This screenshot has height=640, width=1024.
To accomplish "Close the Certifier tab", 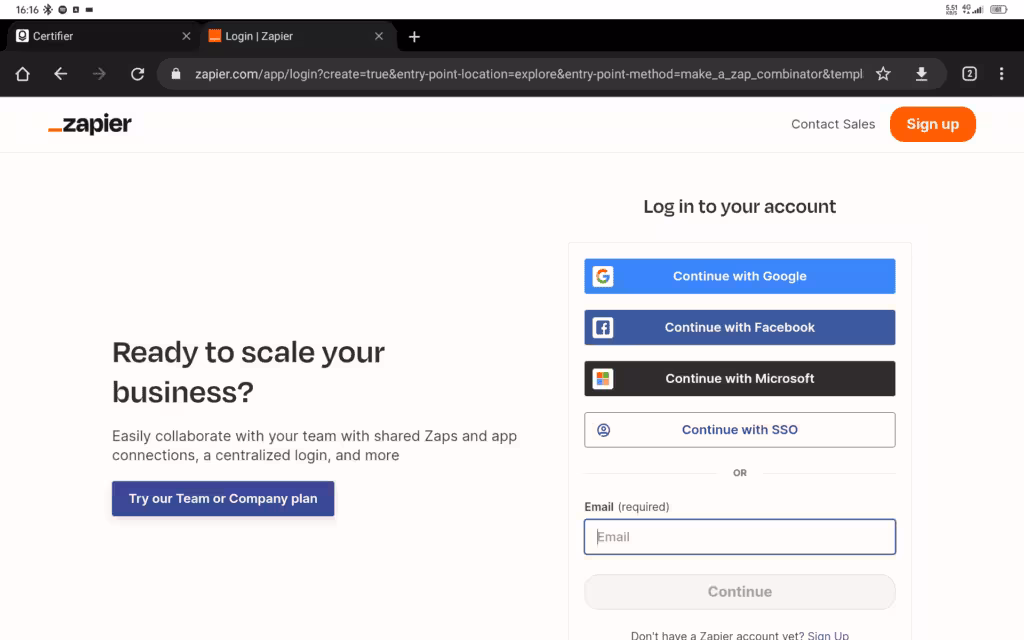I will [x=186, y=36].
